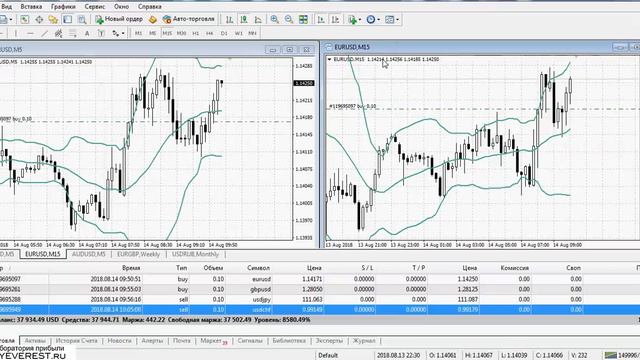Open MetaEditor from the toolbar

pos(153,19)
